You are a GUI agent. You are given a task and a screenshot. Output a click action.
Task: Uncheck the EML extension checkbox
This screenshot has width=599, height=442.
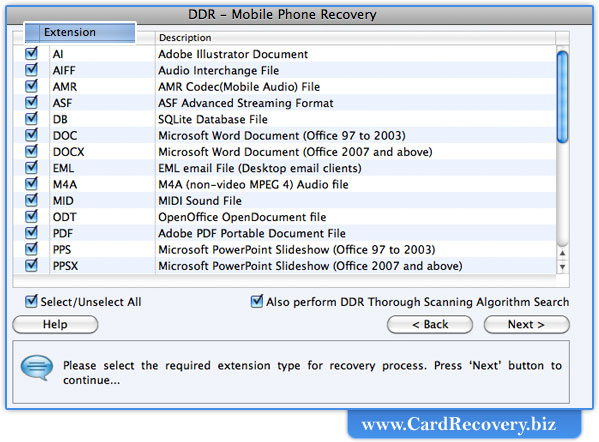pos(31,167)
